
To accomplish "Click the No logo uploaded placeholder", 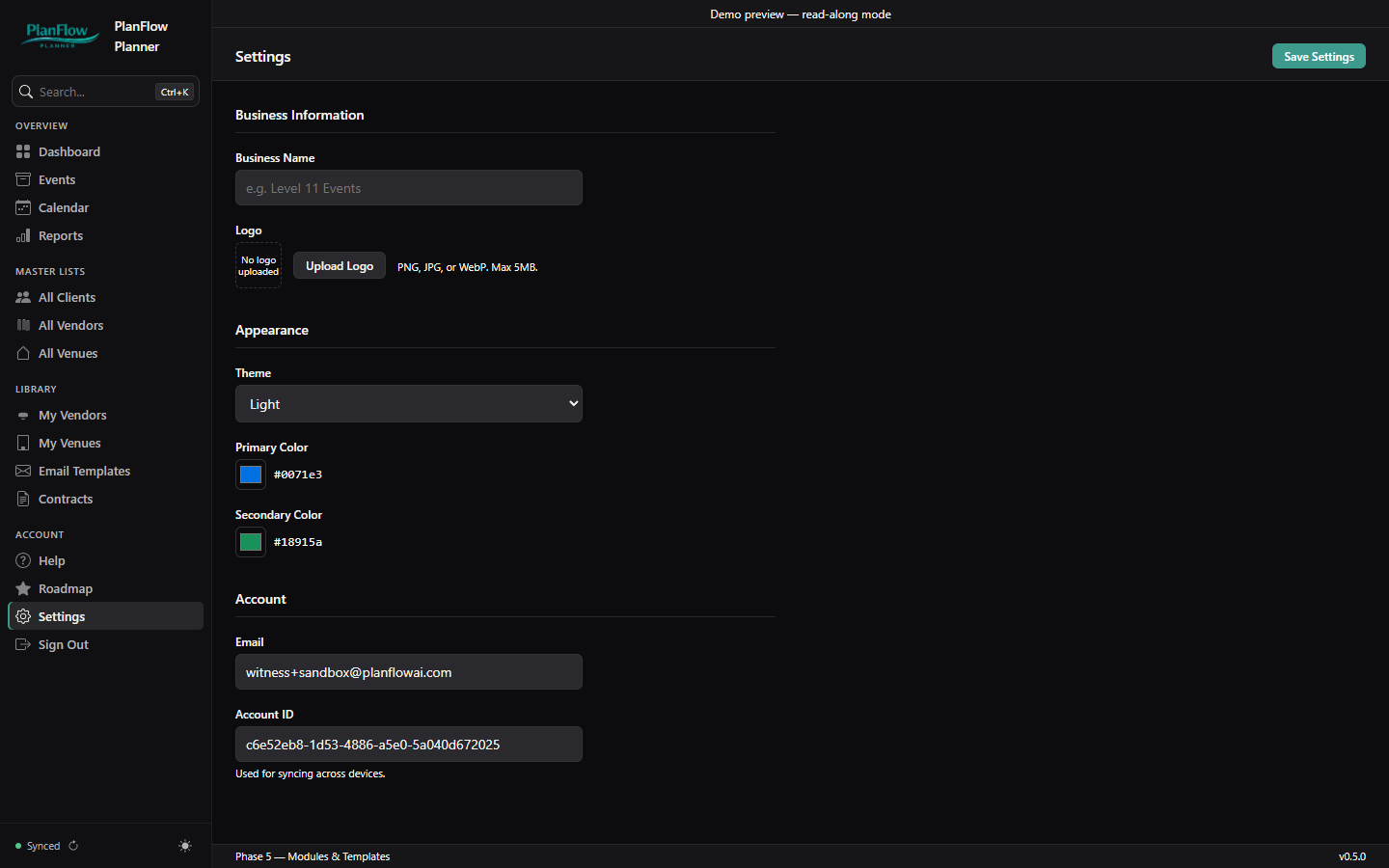I will 259,265.
